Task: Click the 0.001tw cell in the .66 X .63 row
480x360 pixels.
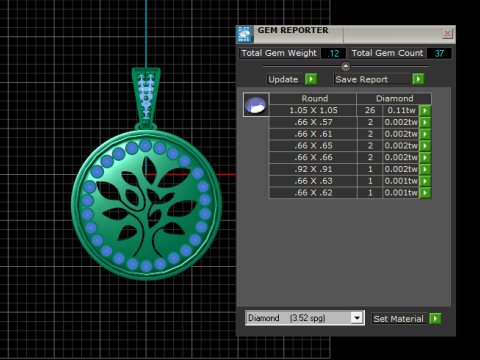Action: click(x=401, y=181)
